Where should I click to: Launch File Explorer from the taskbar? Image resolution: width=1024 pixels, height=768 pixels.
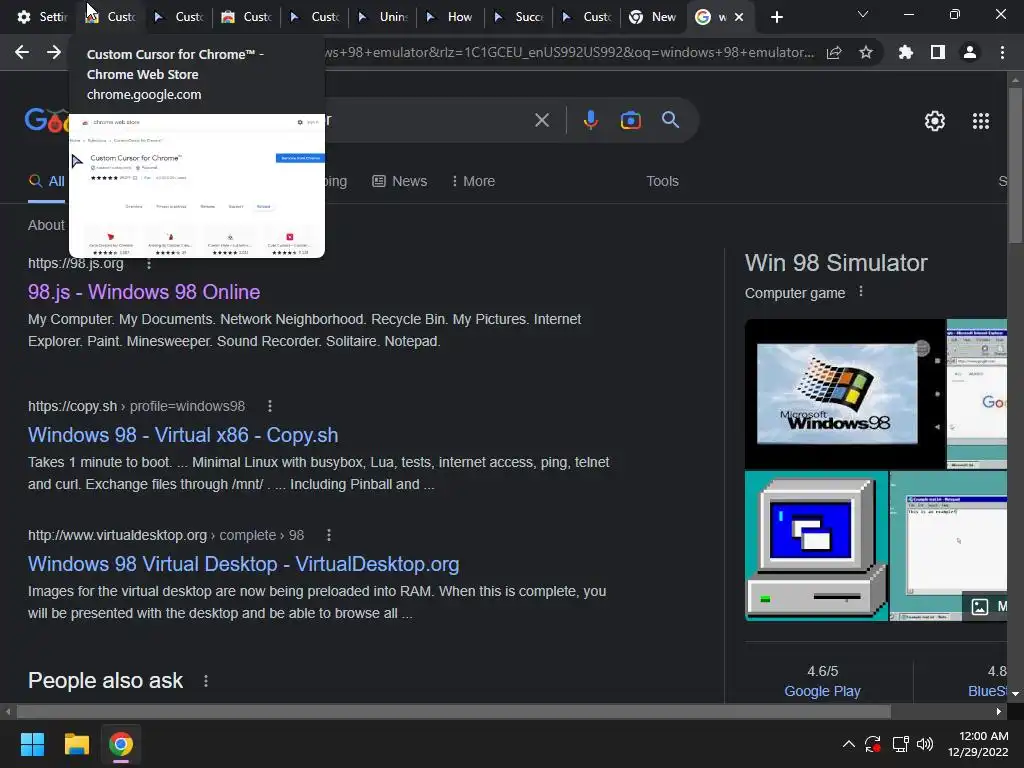(76, 744)
